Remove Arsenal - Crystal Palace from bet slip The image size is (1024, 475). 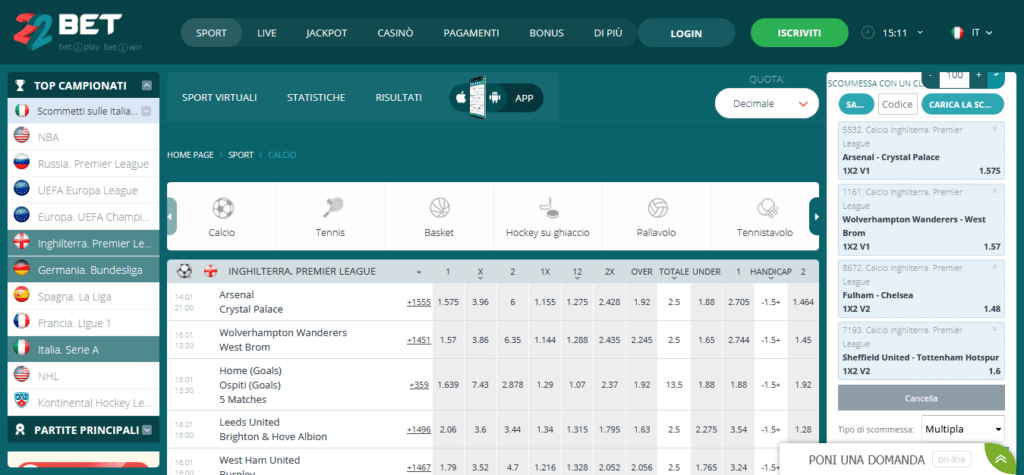point(995,129)
